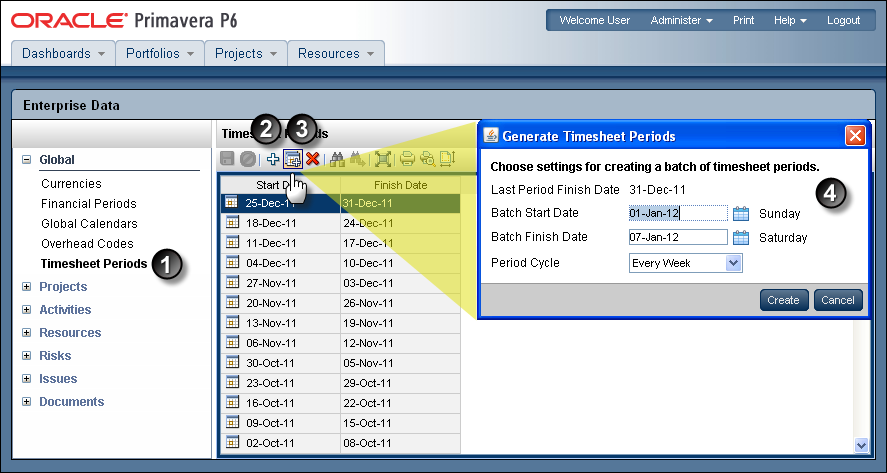Open the Batch Finish Date calendar picker
Image resolution: width=887 pixels, height=473 pixels.
pyautogui.click(x=740, y=238)
